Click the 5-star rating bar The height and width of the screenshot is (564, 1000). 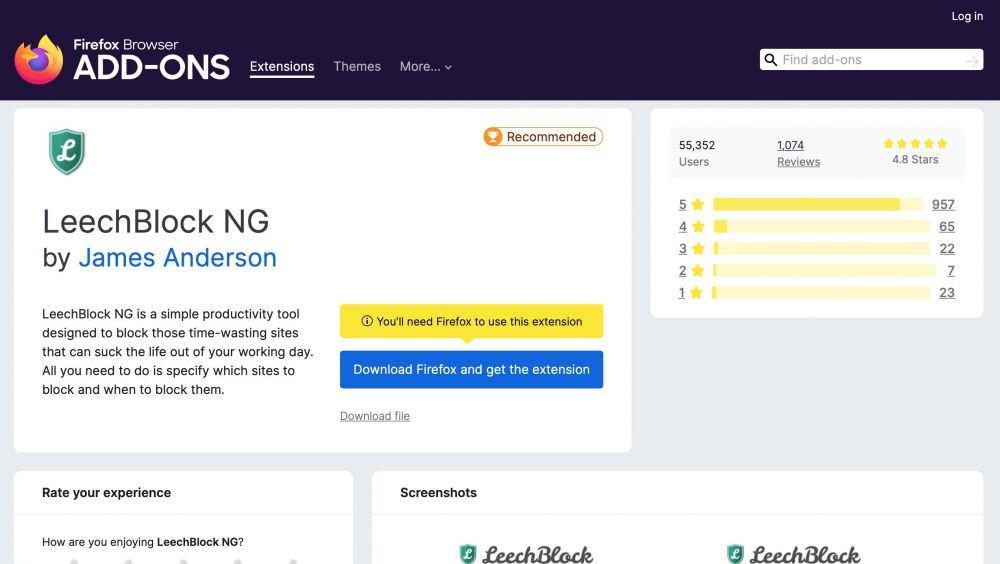click(x=817, y=204)
